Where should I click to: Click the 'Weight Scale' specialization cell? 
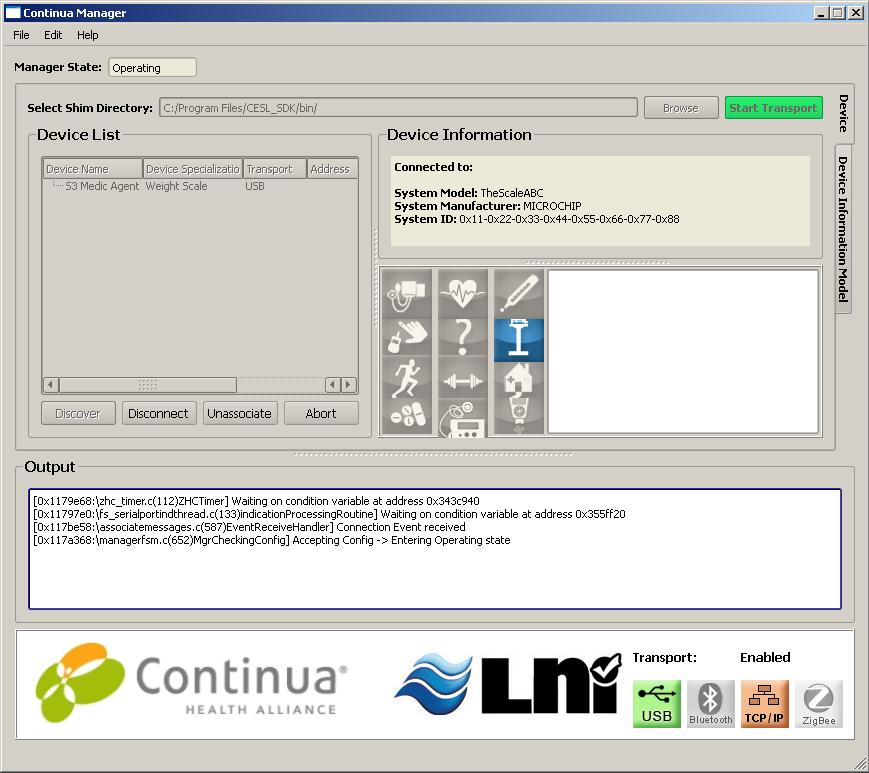pos(176,186)
